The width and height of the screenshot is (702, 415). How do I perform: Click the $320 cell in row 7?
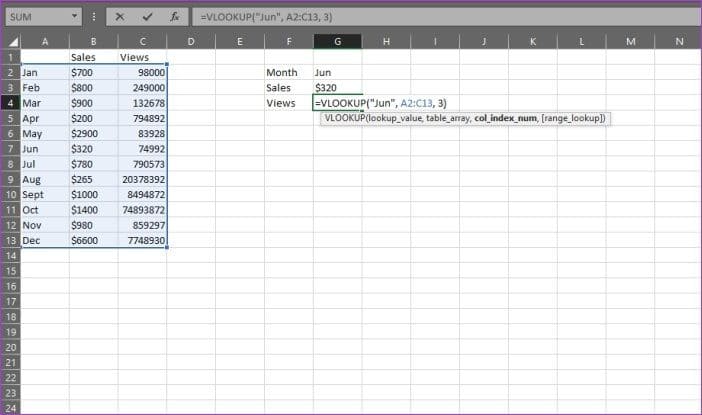click(x=94, y=149)
